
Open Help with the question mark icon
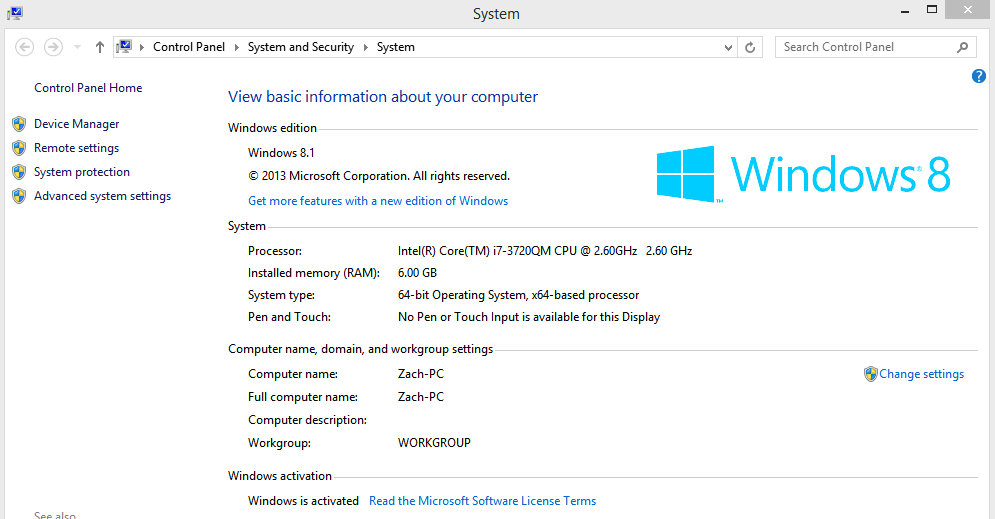pos(979,76)
